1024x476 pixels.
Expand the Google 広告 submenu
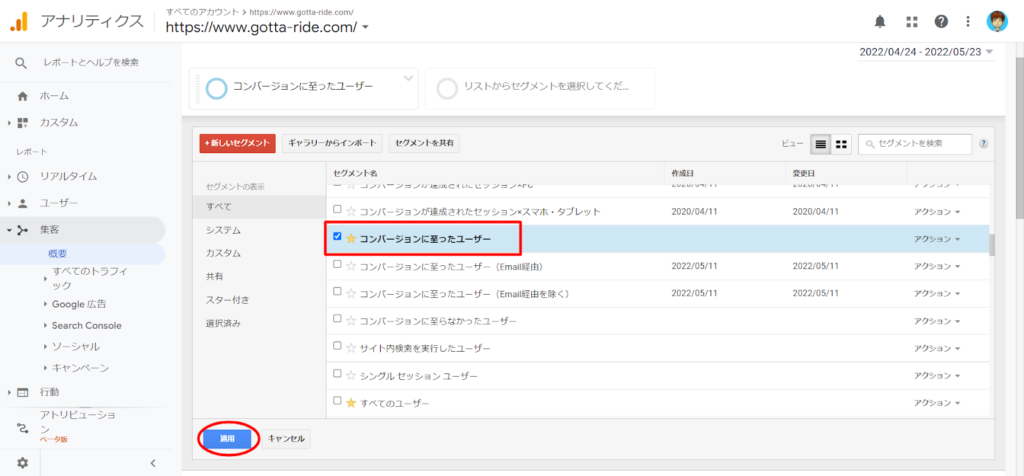pyautogui.click(x=45, y=304)
